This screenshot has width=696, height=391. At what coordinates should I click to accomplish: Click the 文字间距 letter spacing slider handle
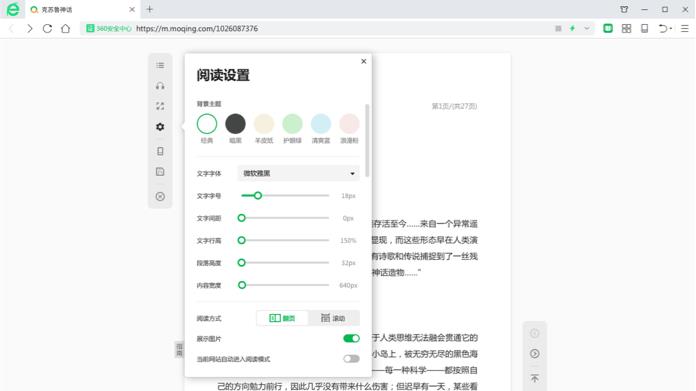click(x=241, y=218)
